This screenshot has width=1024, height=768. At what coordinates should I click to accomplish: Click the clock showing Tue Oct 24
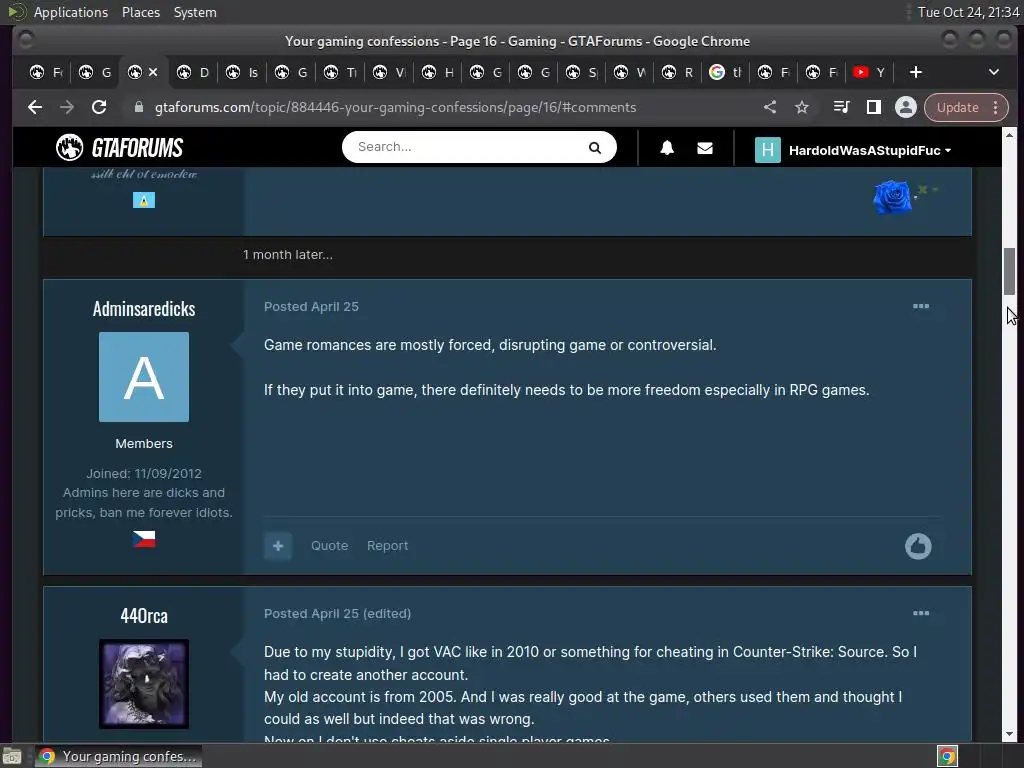pos(968,12)
